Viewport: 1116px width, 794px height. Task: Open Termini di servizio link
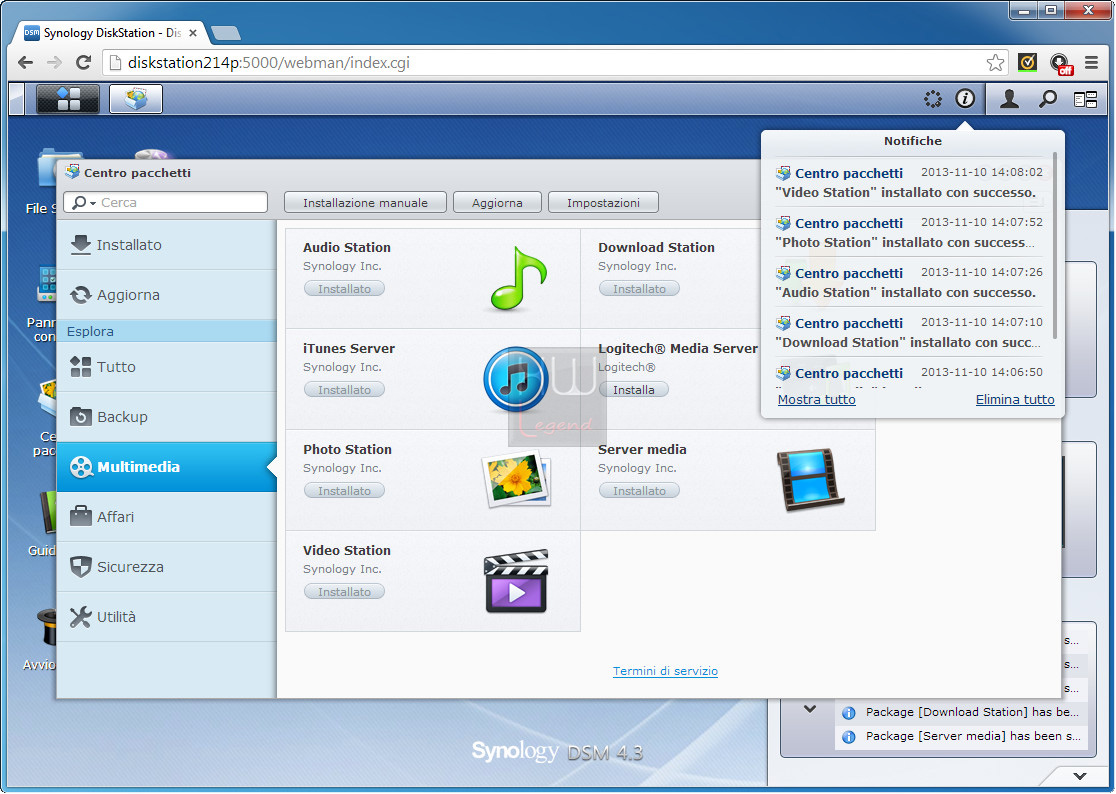(x=665, y=671)
